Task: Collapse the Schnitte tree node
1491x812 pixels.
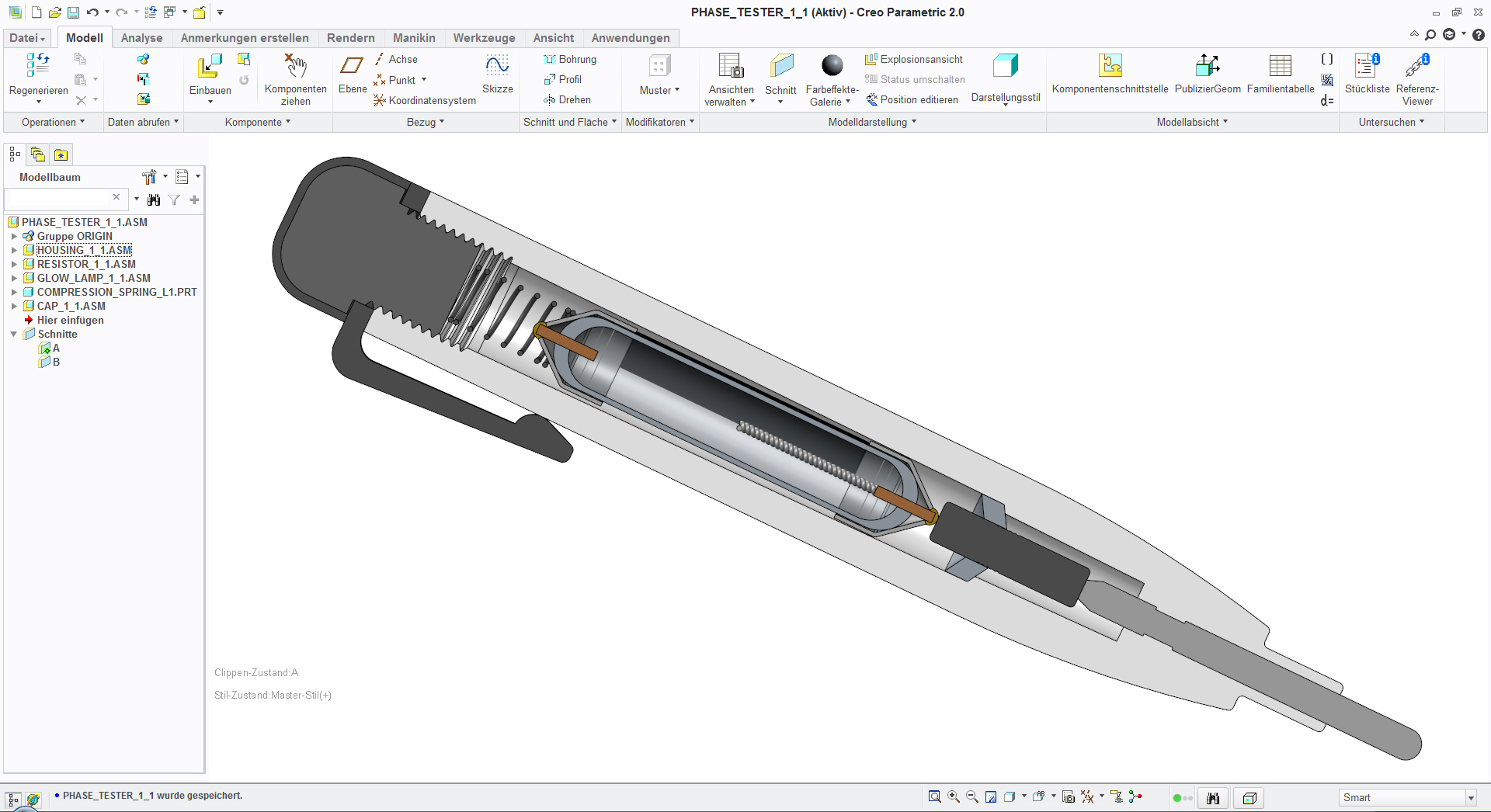Action: [x=14, y=334]
